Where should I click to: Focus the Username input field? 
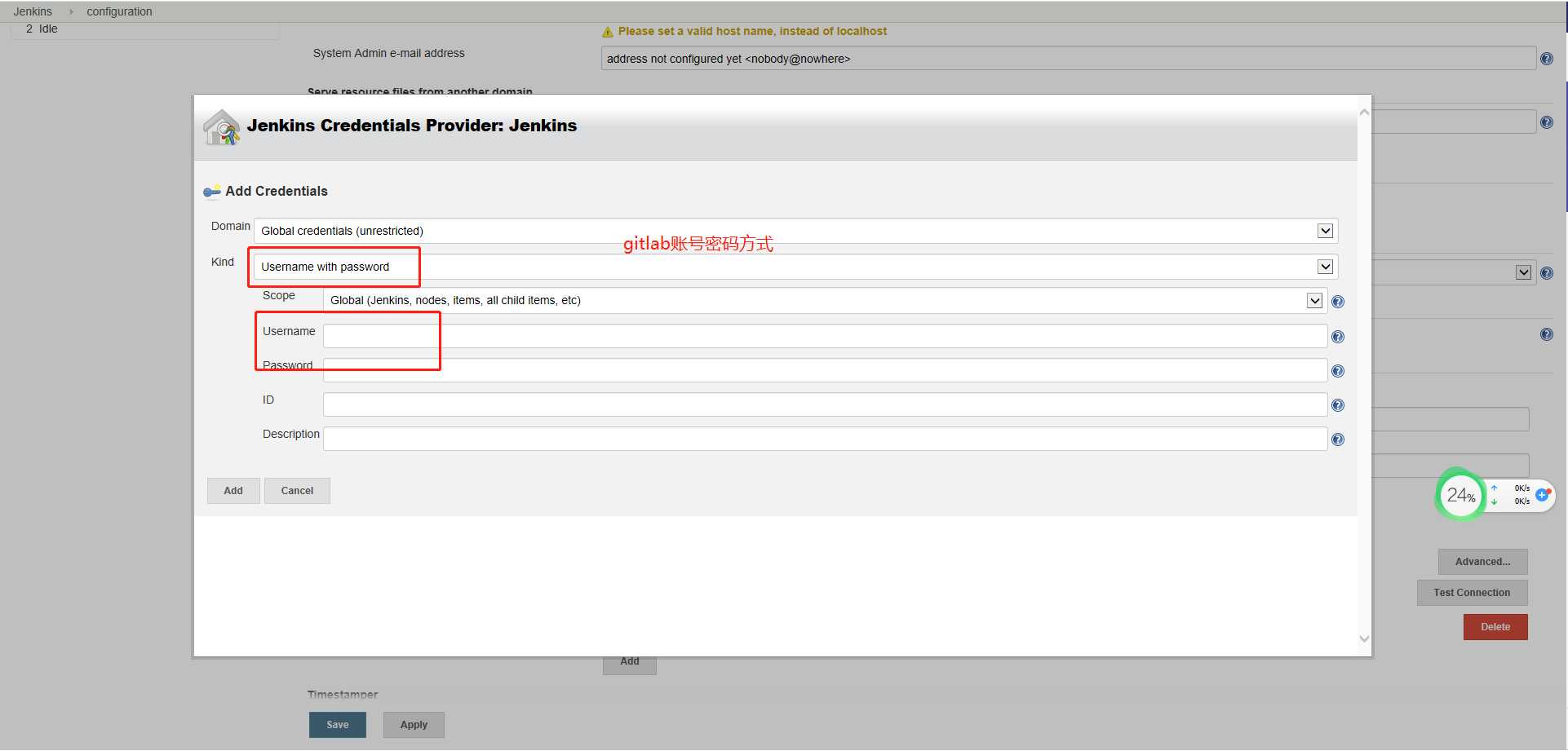tap(825, 336)
